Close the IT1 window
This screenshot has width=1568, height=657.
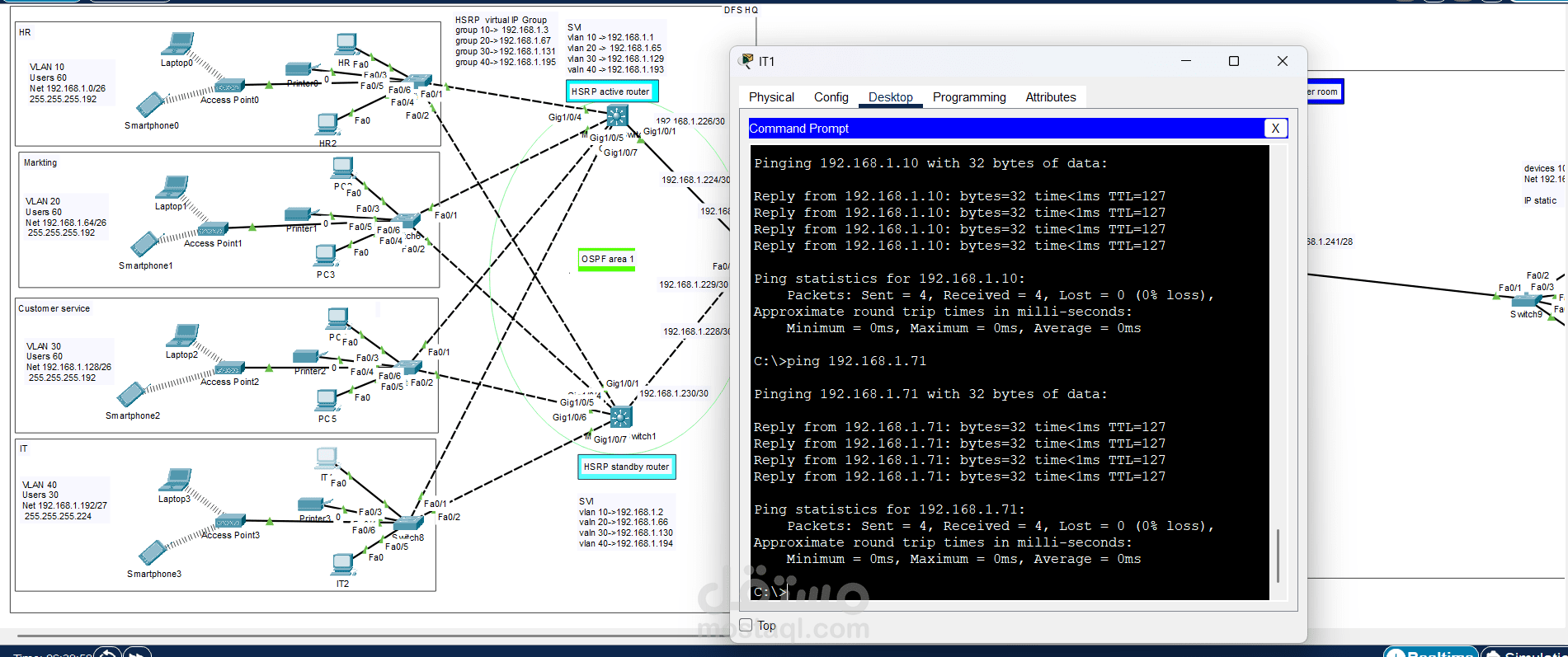coord(1282,61)
